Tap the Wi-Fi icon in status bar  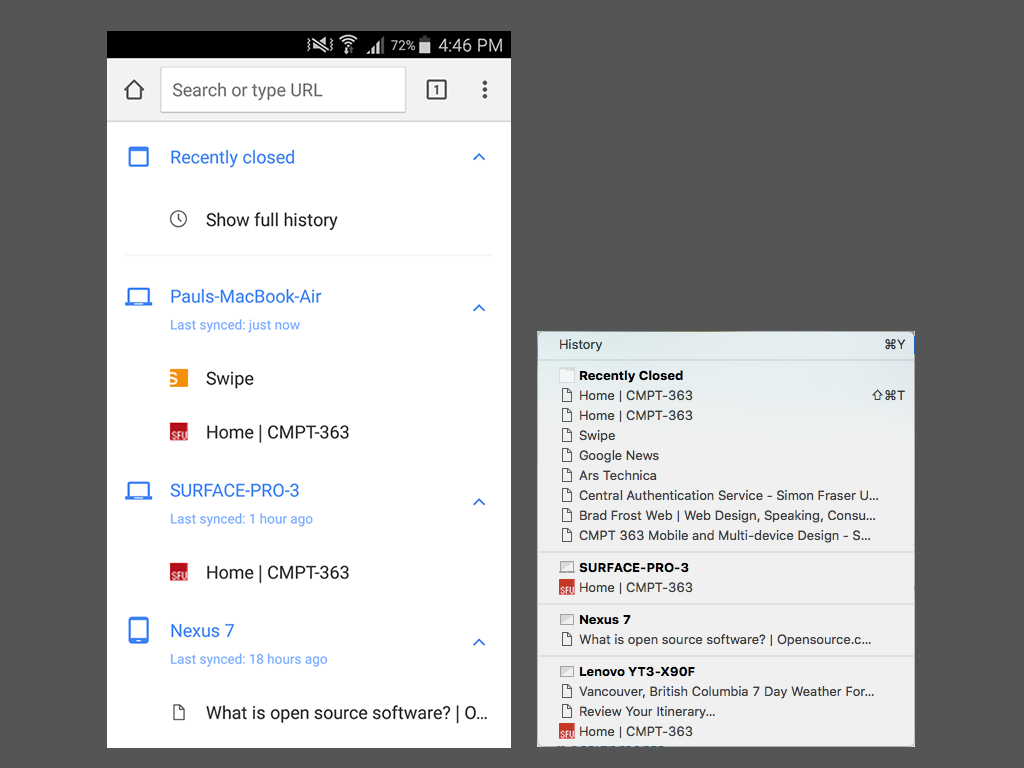pyautogui.click(x=349, y=44)
